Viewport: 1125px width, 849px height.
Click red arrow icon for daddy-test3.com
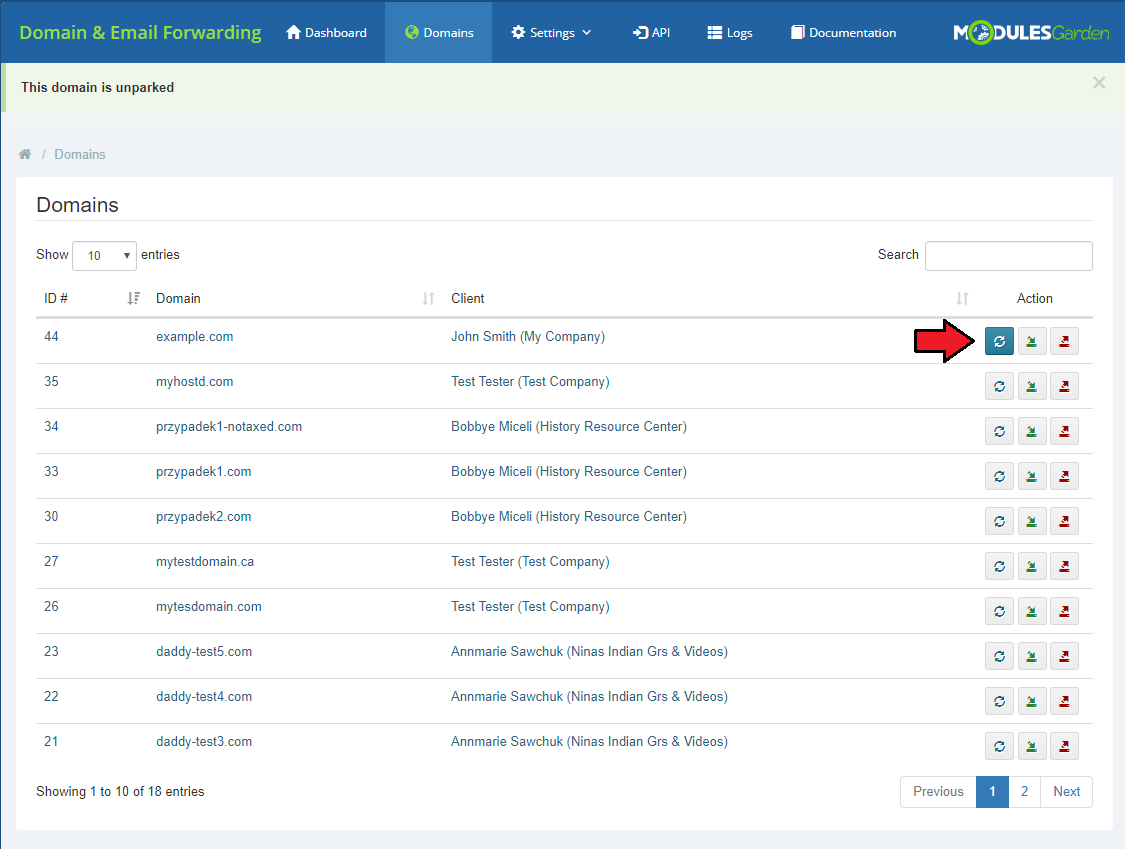[1064, 746]
